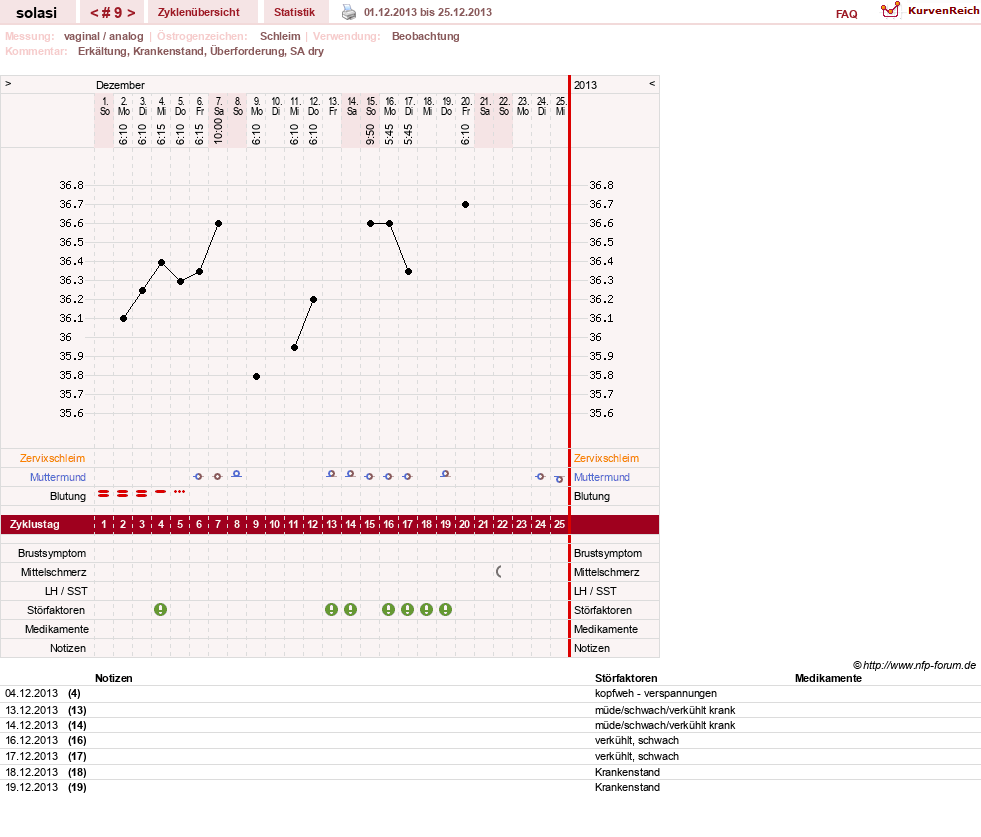Click the Muttermund symbol on day 6
981x837 pixels.
pos(198,477)
